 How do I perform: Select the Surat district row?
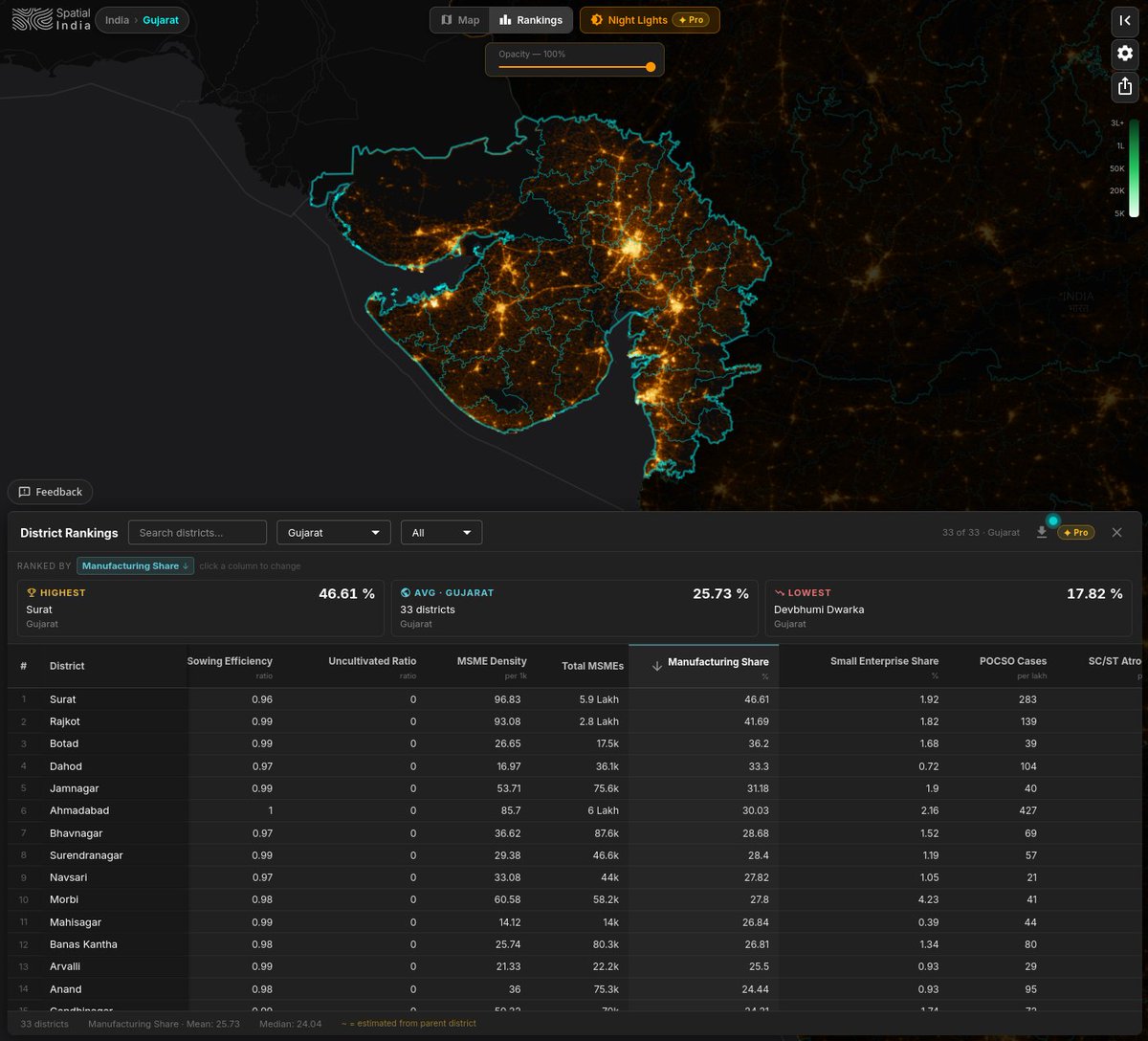point(574,699)
